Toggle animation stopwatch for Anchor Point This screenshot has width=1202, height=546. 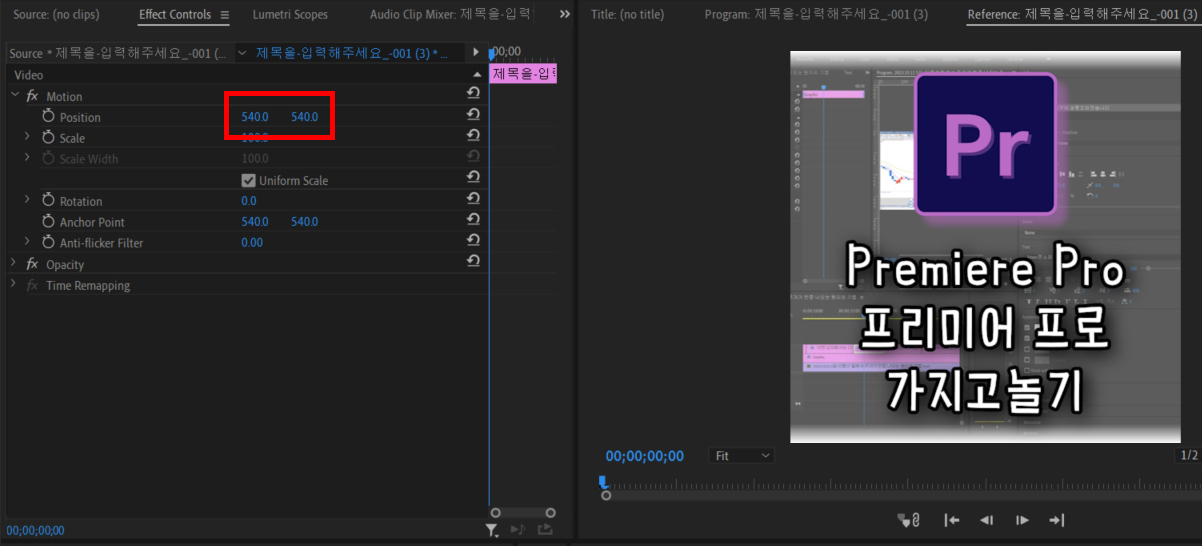[48, 222]
